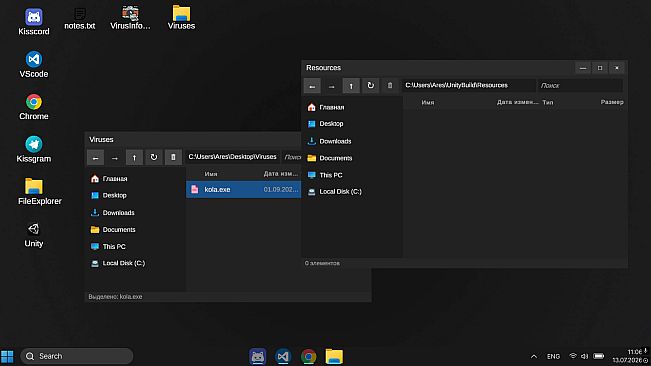Open Documents in Viruses window sidebar
The image size is (651, 366).
(113, 229)
